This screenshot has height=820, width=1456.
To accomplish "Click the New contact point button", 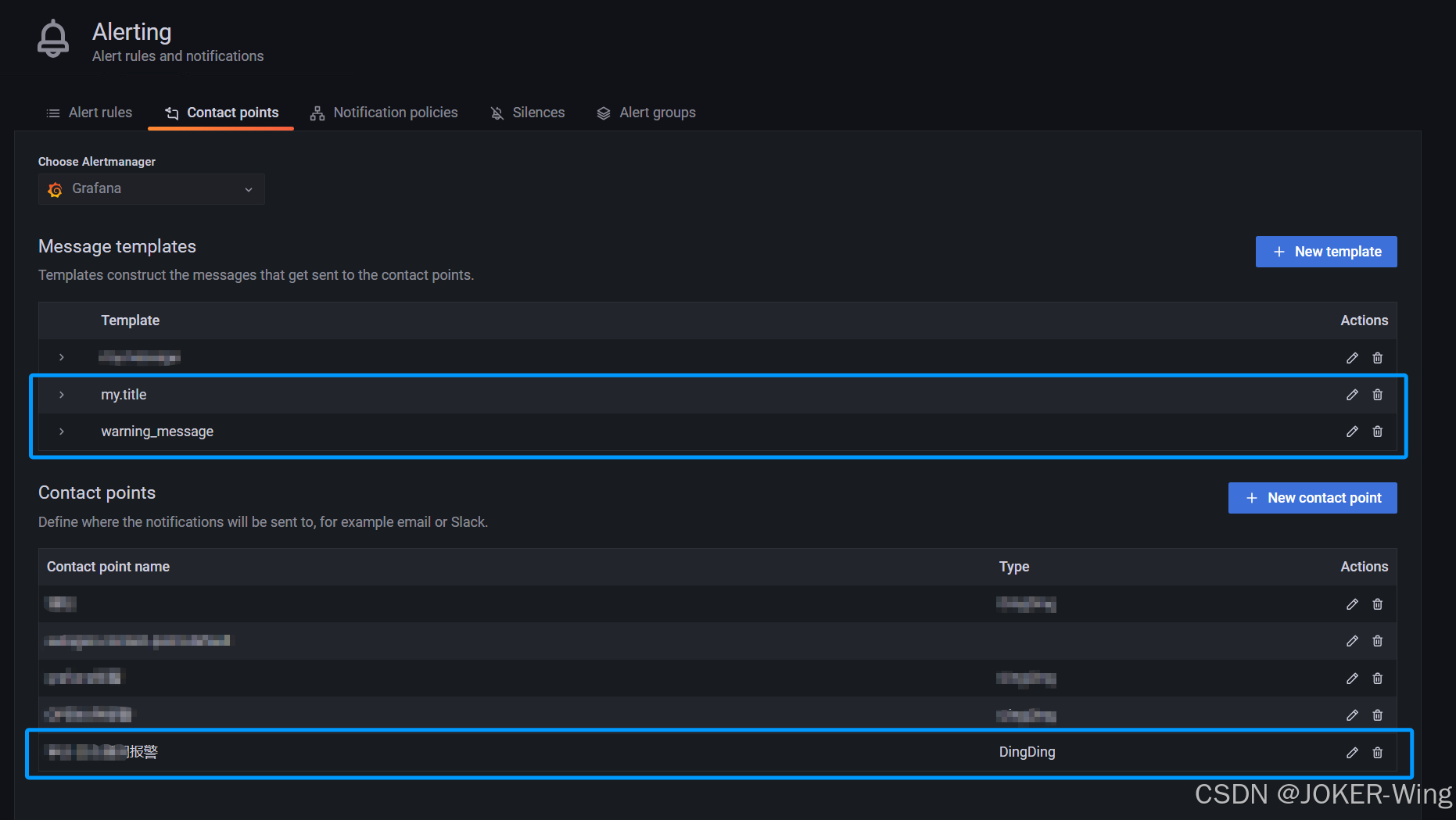I will 1312,498.
